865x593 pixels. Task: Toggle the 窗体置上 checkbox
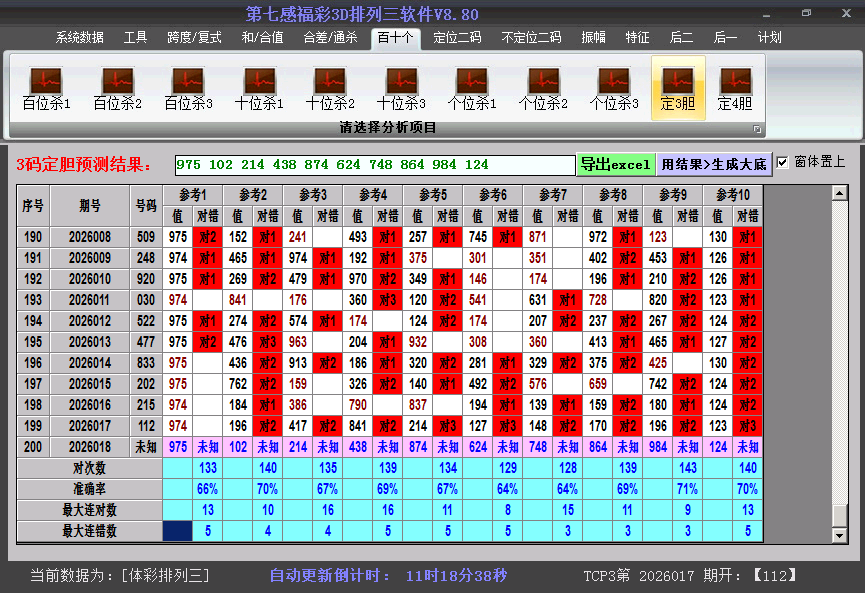click(x=783, y=163)
